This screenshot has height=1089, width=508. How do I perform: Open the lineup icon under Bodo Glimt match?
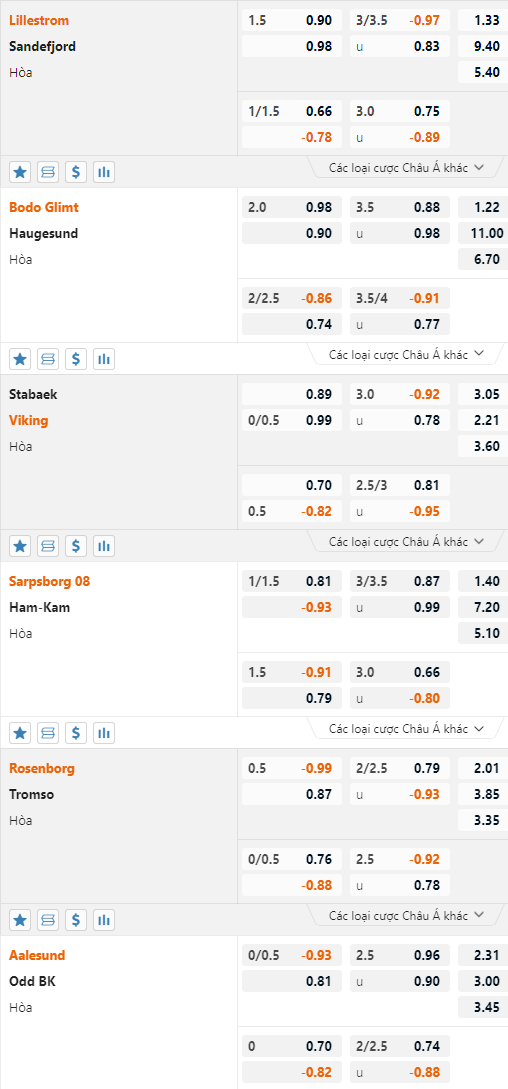point(48,359)
